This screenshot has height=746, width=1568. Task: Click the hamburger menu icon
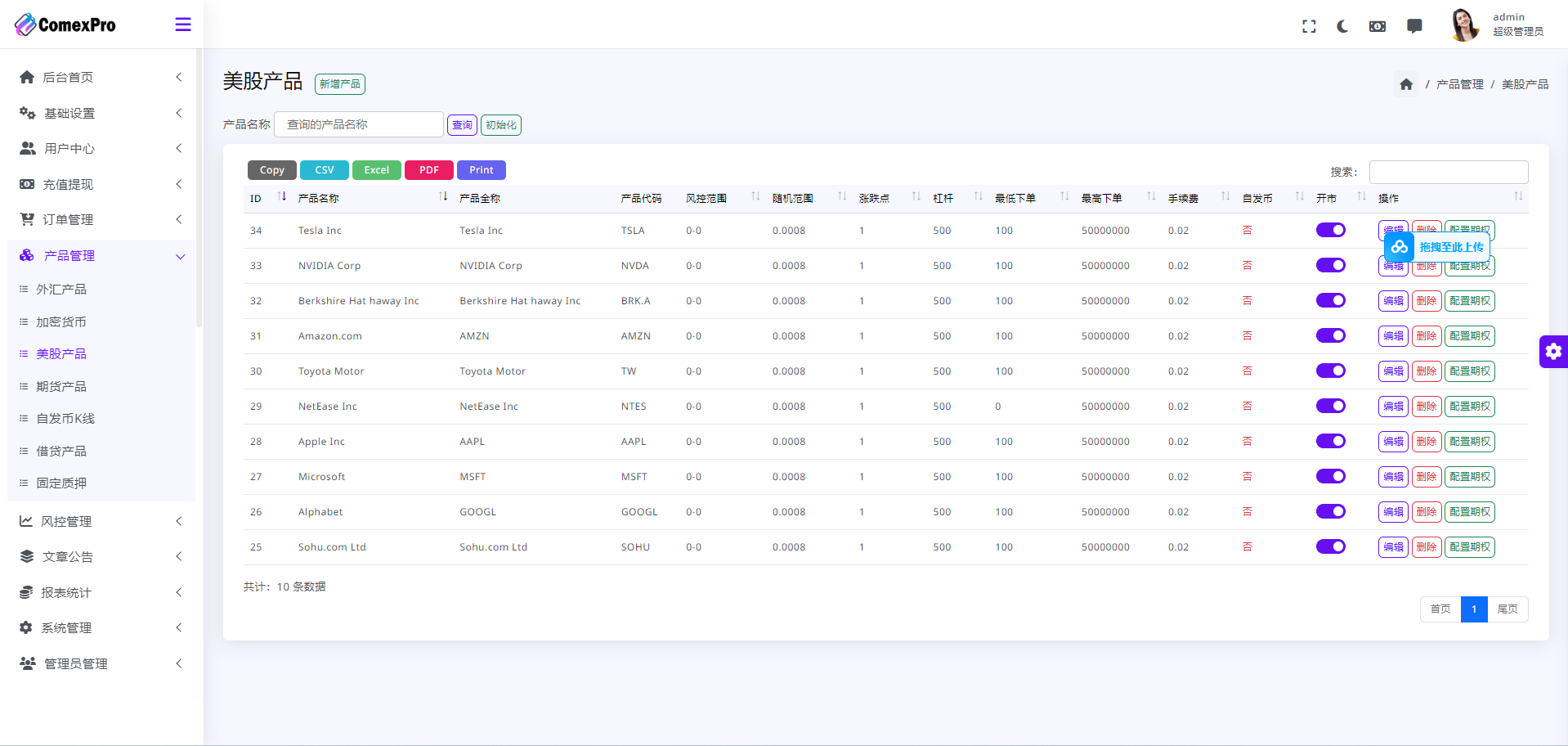coord(183,25)
